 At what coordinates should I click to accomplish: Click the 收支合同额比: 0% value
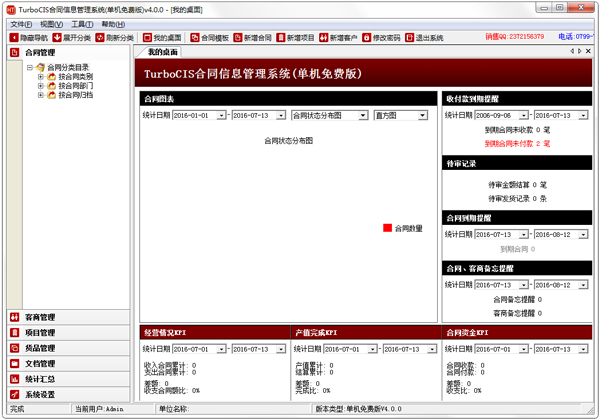click(x=172, y=391)
